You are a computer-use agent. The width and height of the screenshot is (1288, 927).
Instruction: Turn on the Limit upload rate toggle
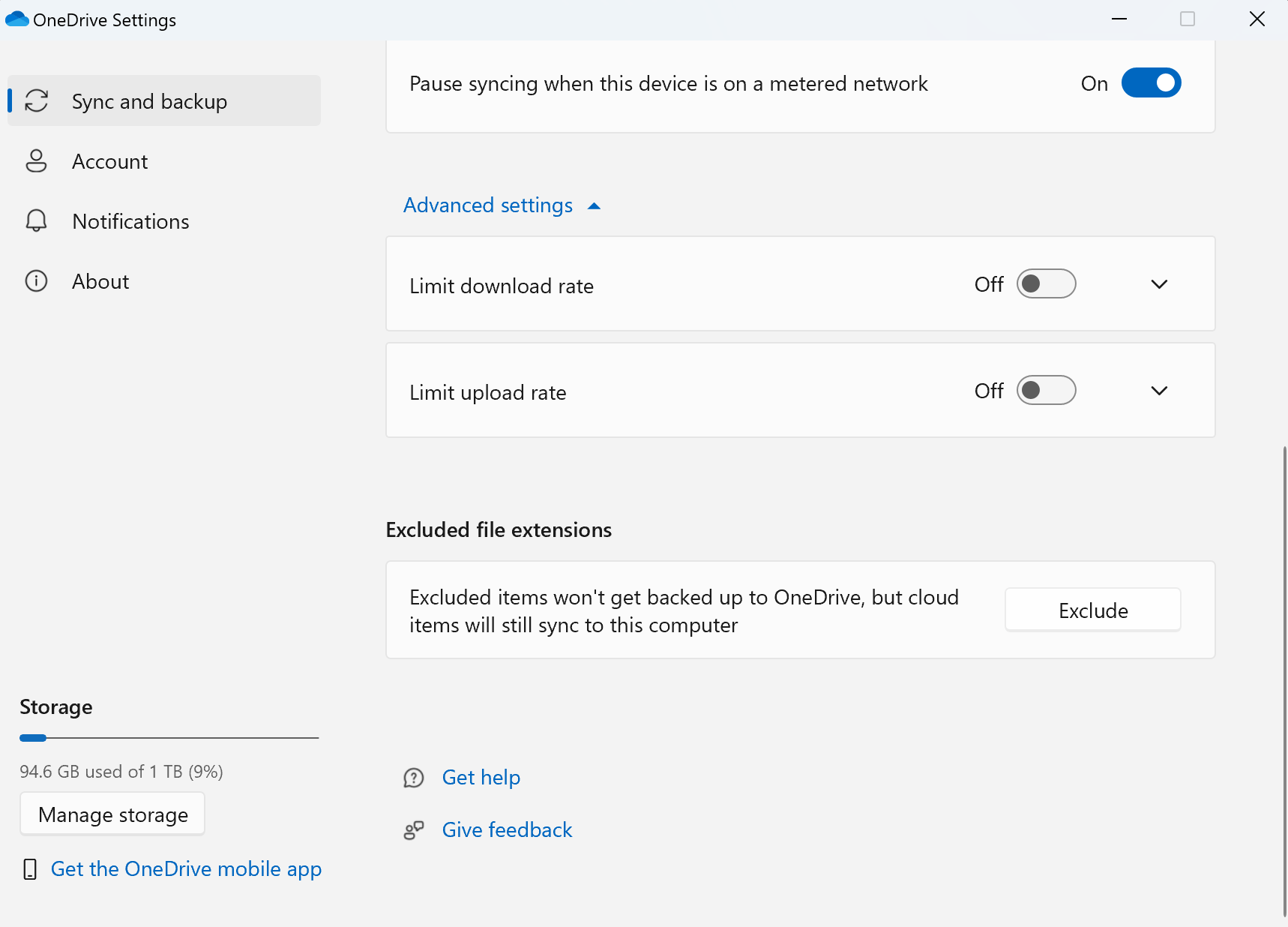click(x=1047, y=390)
